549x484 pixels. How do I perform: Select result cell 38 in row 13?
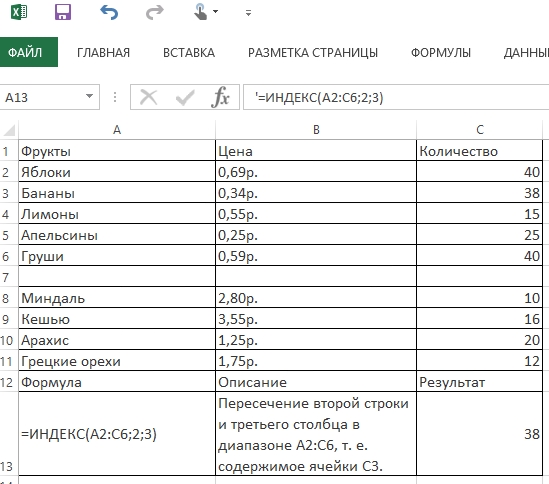480,434
